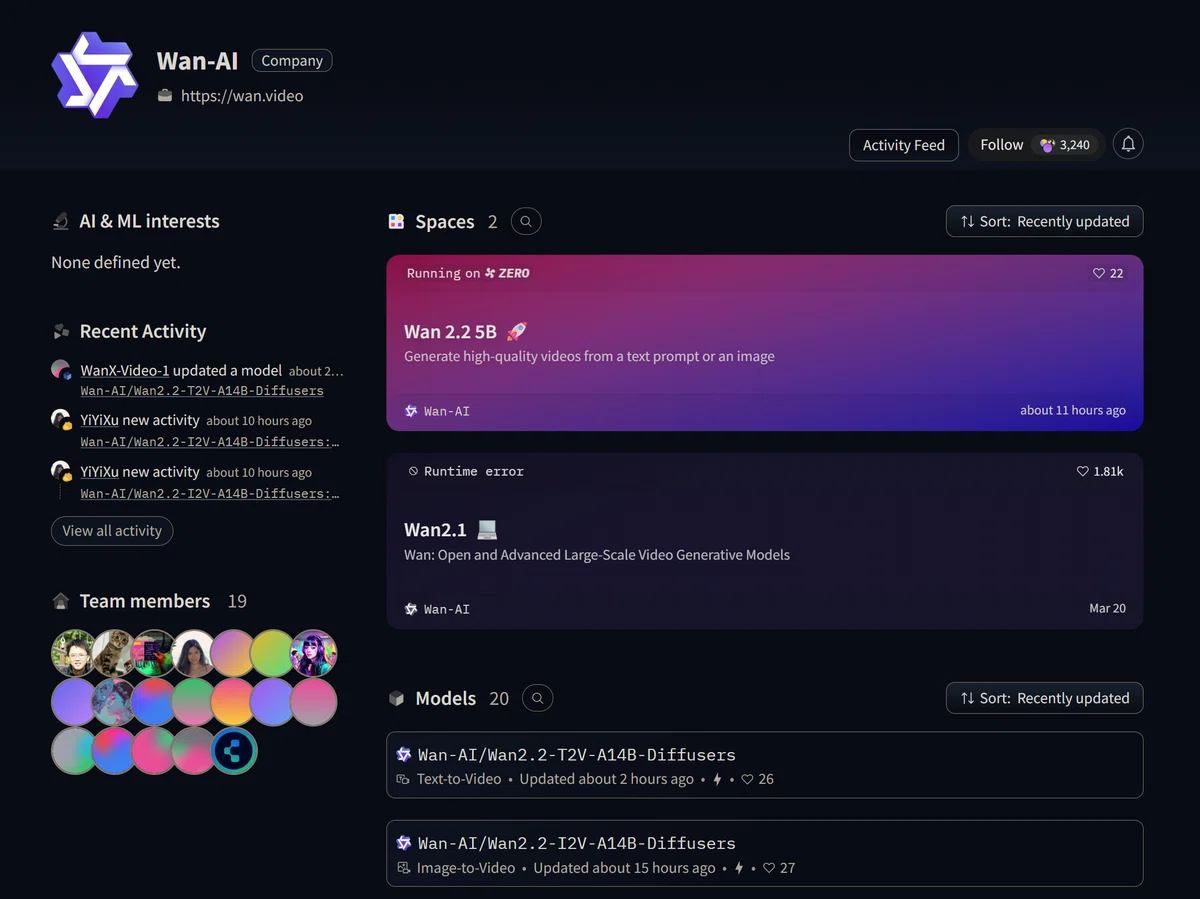Click the Runtime error status icon
This screenshot has width=1200, height=899.
tap(413, 471)
